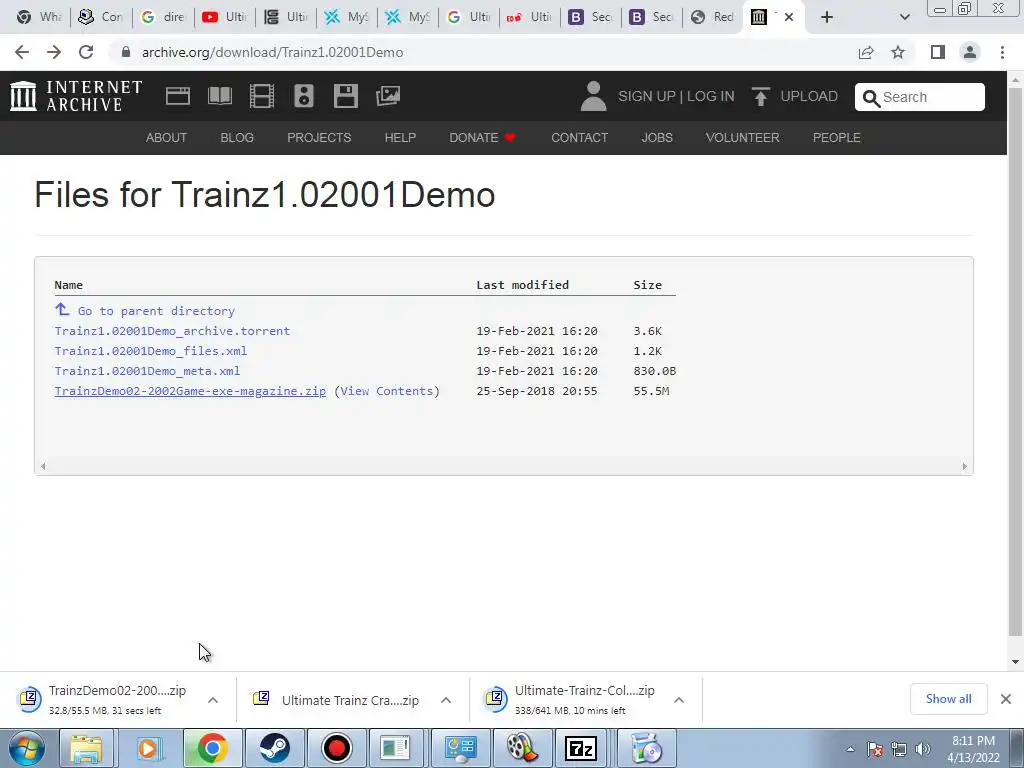This screenshot has width=1024, height=768.
Task: Open Trainz1.02001Demo_files.xml
Action: pyautogui.click(x=151, y=351)
